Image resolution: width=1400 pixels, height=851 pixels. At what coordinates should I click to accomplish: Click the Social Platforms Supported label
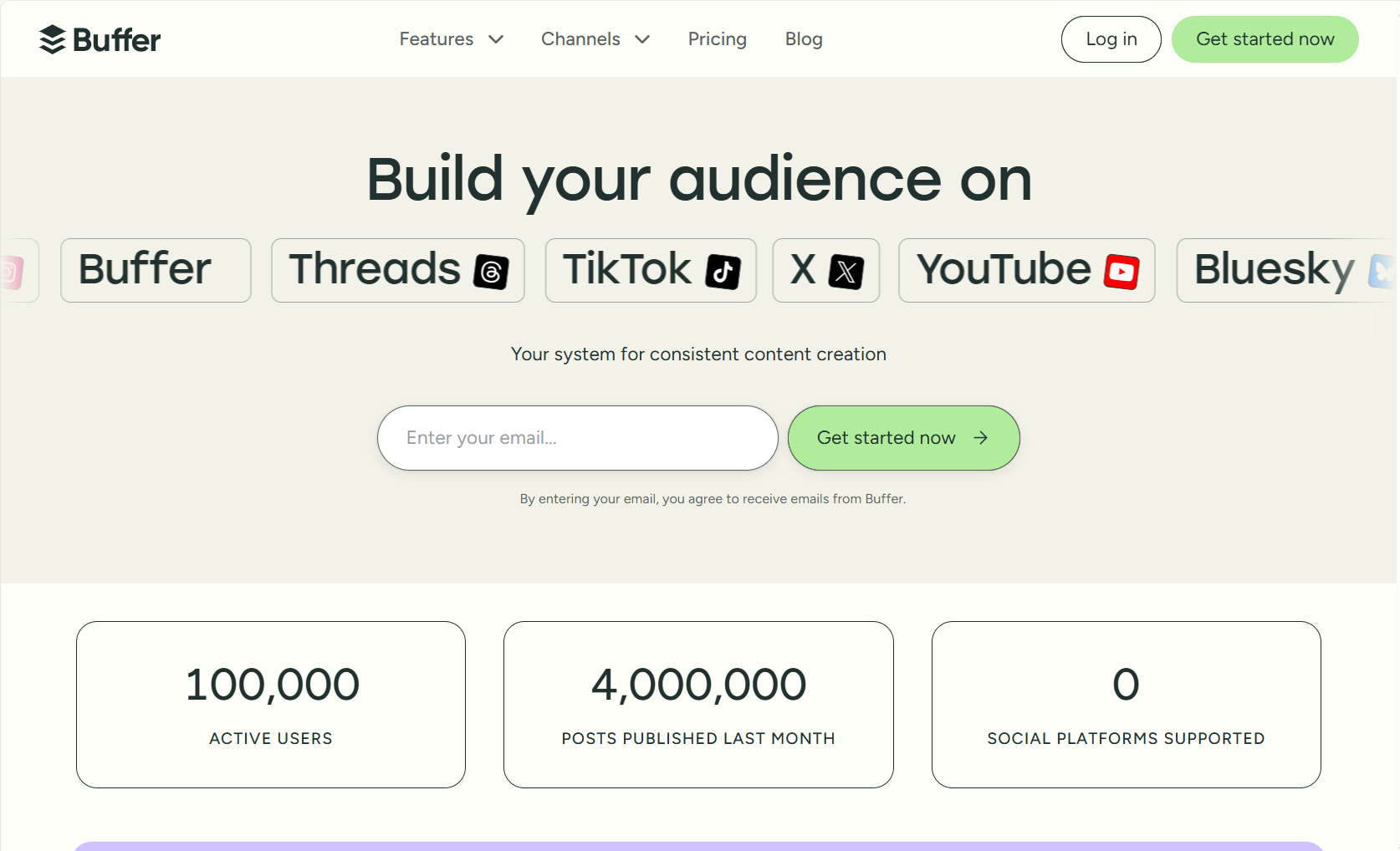(x=1126, y=738)
